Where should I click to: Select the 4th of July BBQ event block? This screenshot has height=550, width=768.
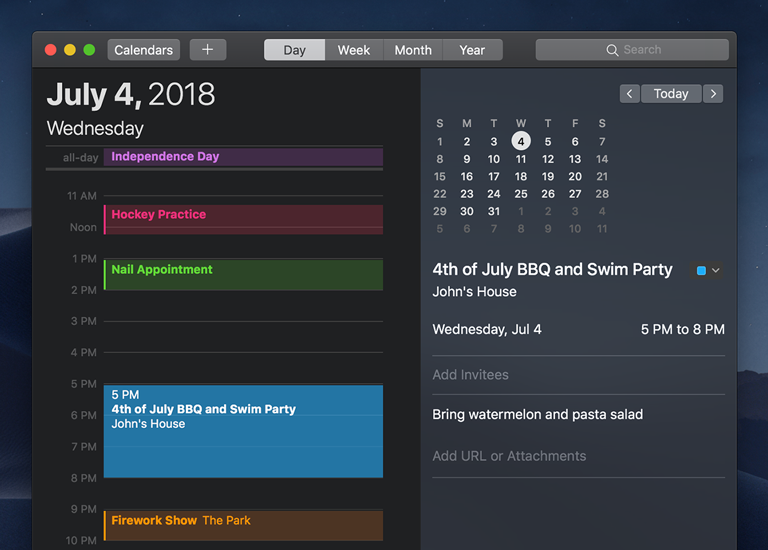point(243,431)
